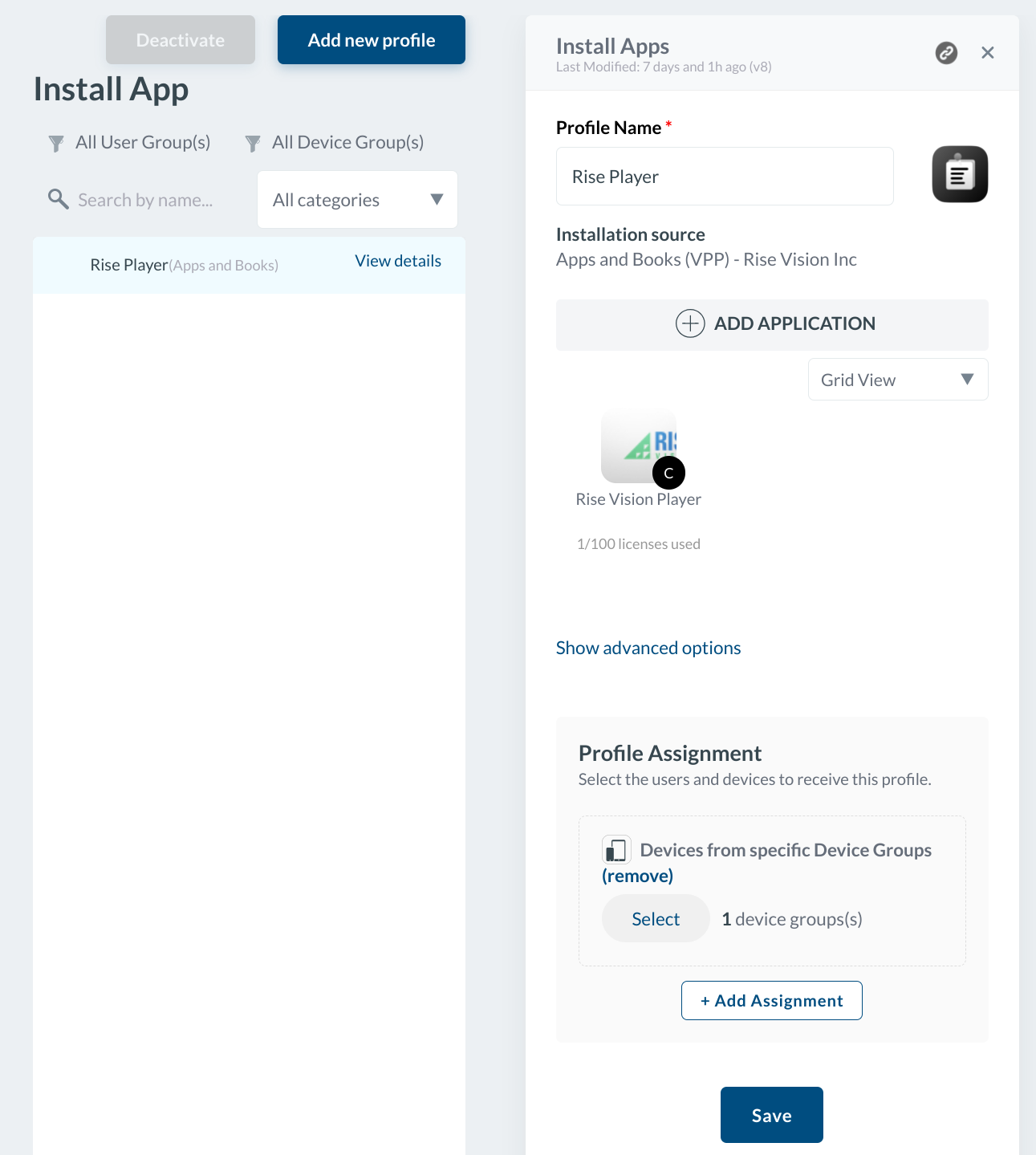
Task: Click the device icon beside Devices from specific Device Groups
Action: tap(616, 849)
